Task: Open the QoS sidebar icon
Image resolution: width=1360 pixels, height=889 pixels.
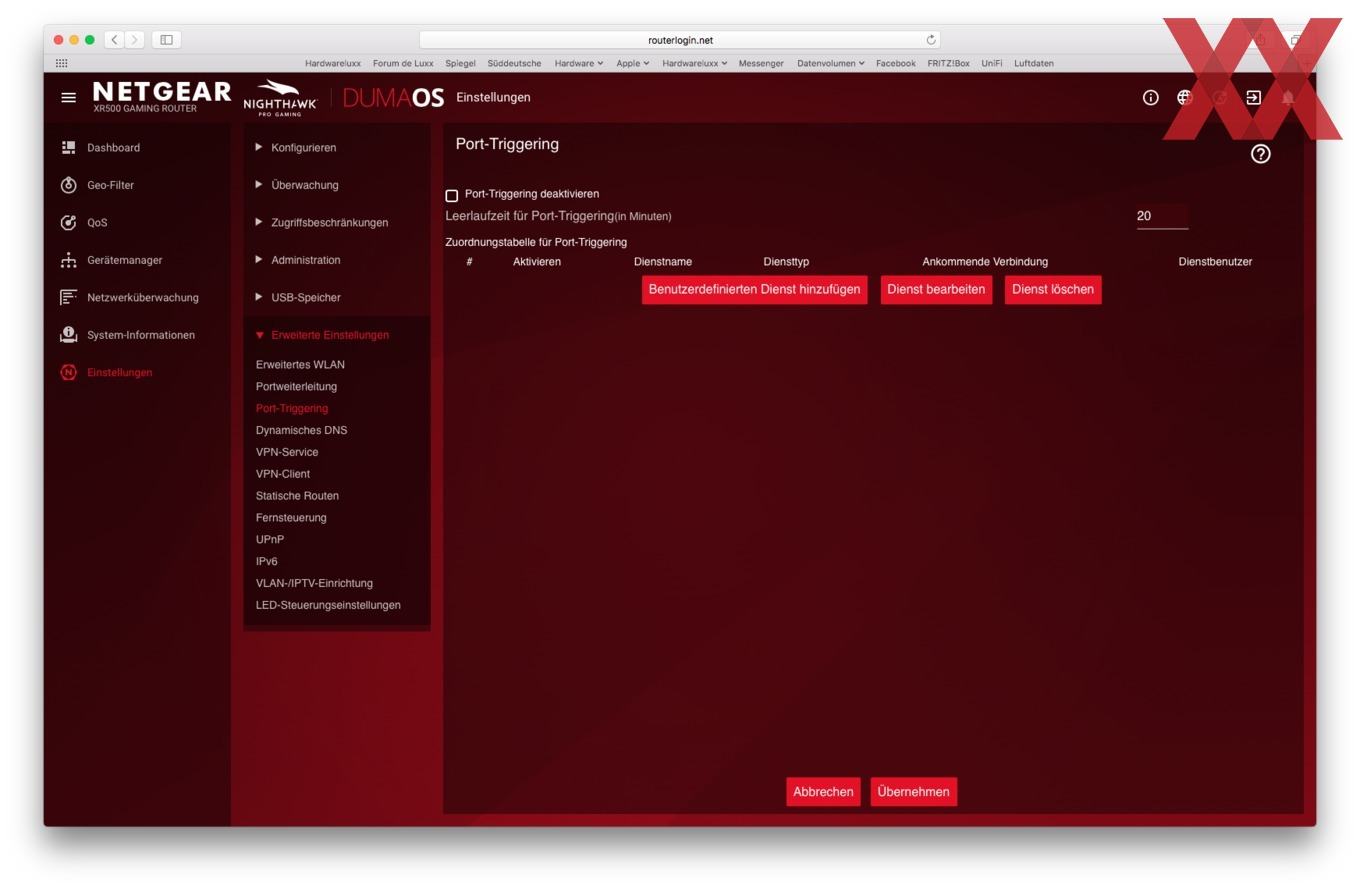Action: click(x=68, y=222)
